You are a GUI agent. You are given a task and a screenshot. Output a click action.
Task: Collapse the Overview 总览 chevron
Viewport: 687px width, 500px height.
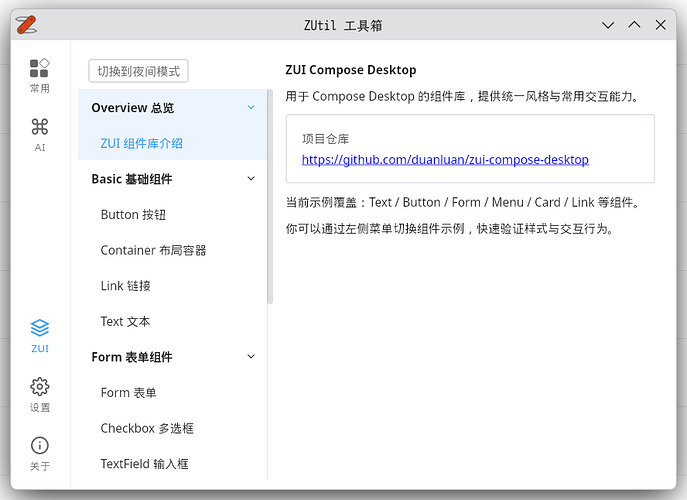coord(251,107)
